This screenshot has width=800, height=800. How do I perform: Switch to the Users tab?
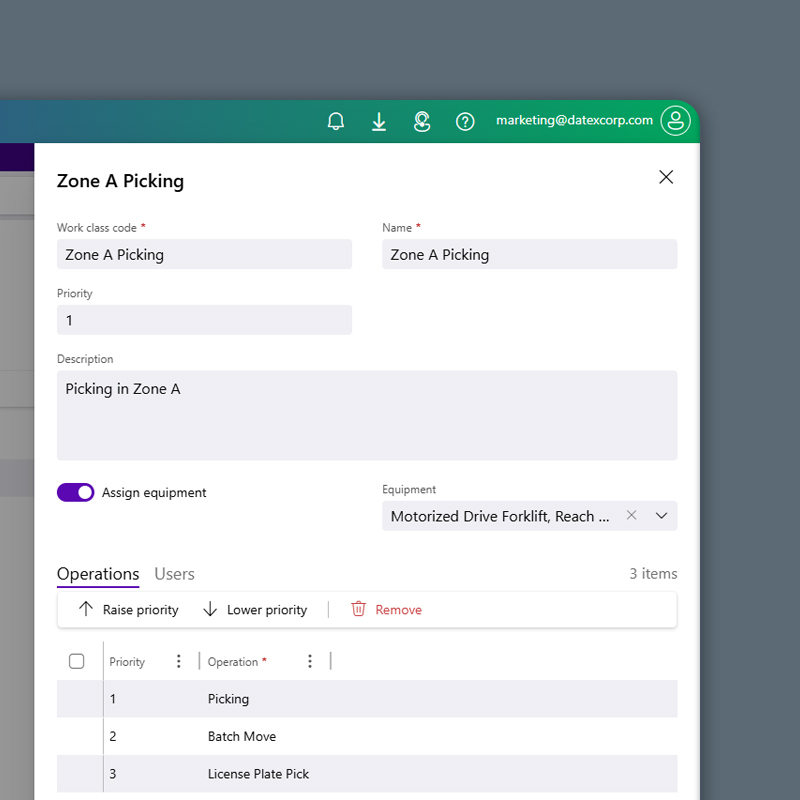pos(174,574)
